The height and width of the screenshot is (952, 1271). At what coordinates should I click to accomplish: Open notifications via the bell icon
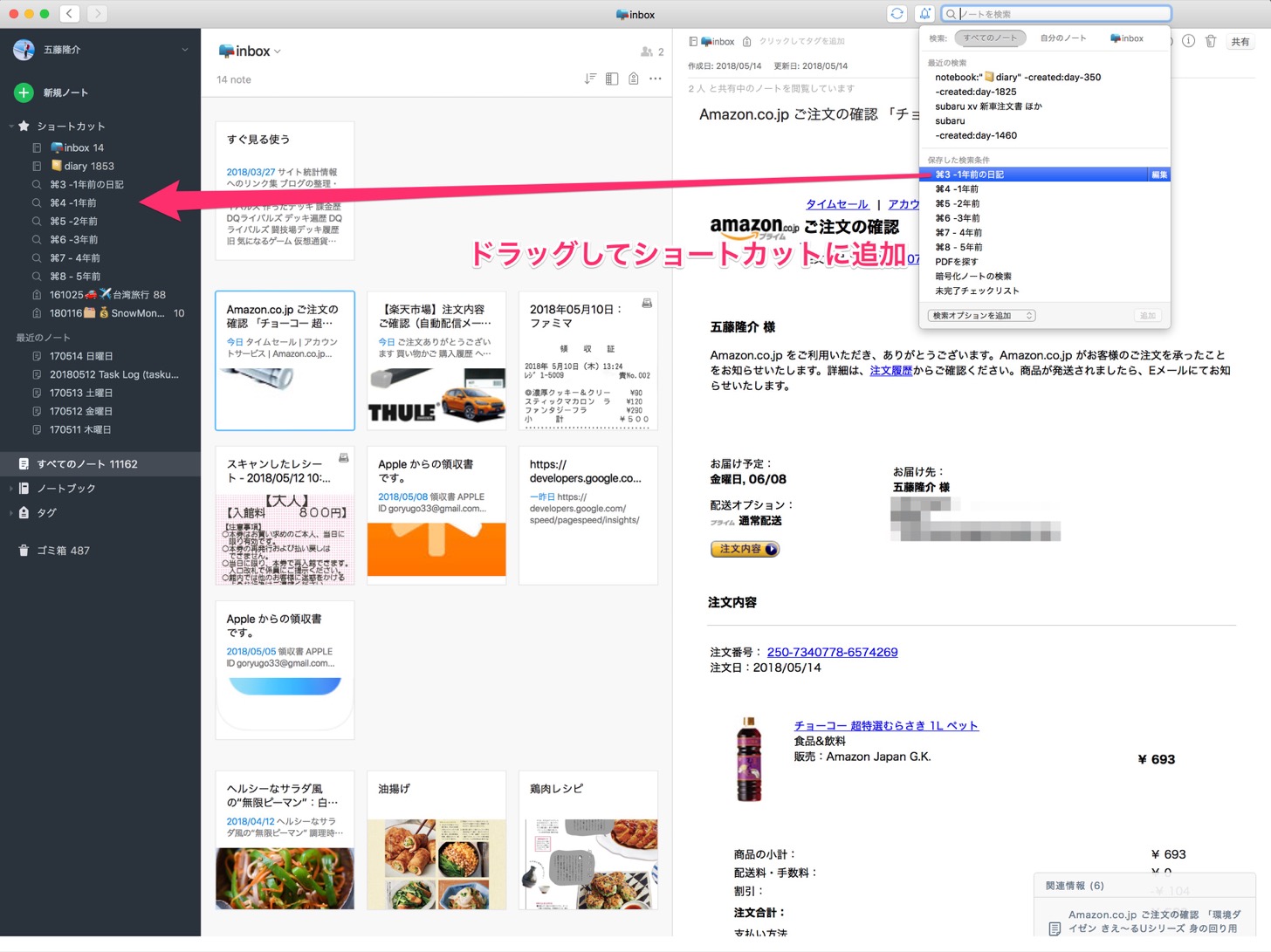tap(924, 13)
